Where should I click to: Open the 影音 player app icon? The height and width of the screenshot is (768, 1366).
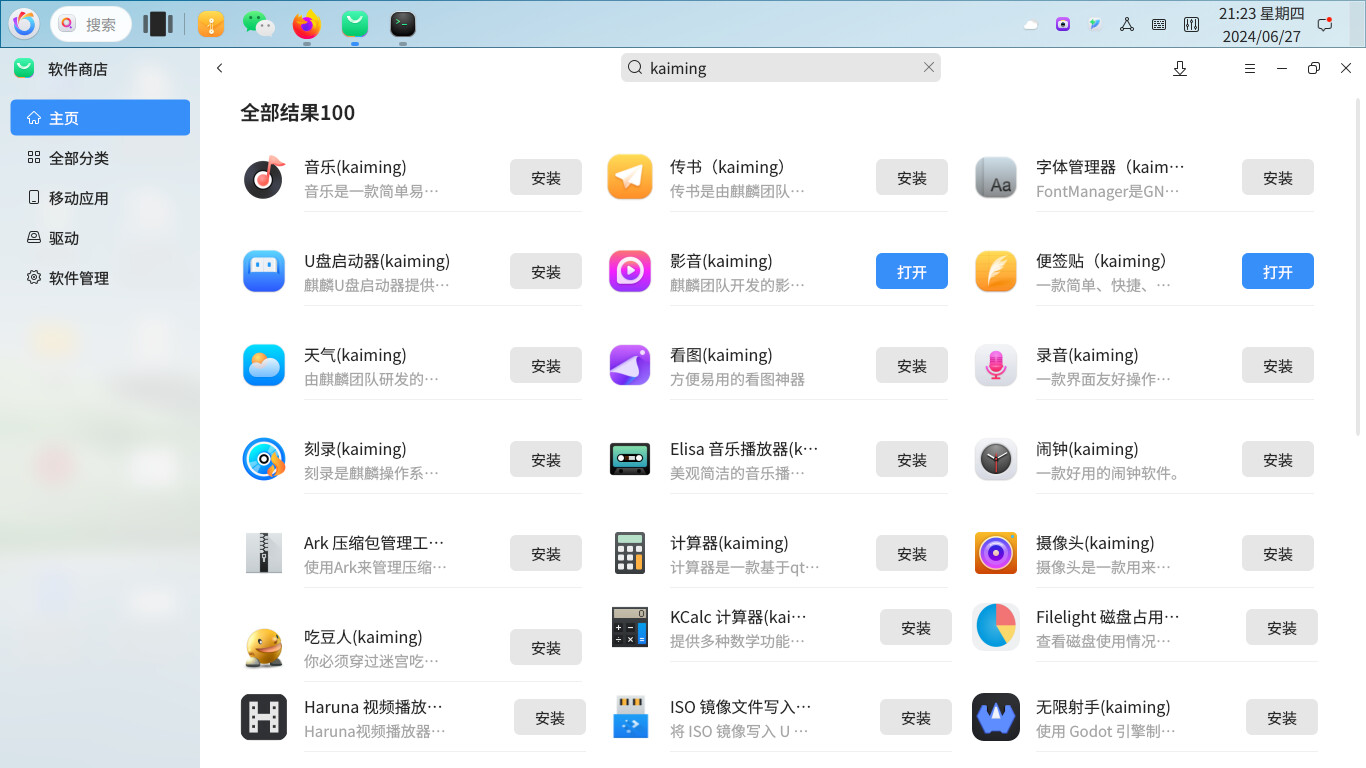pos(630,272)
